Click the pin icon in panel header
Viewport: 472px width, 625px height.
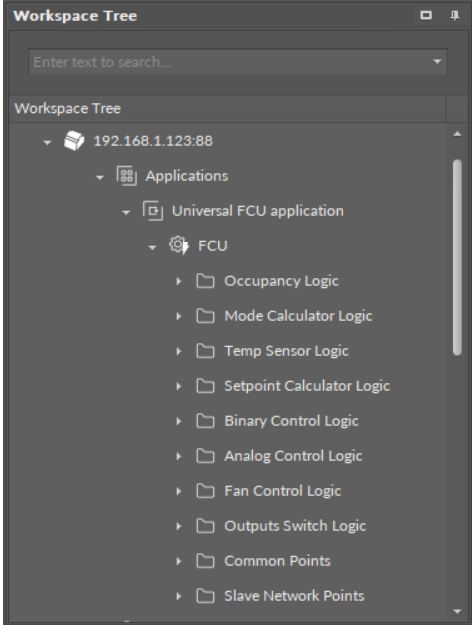point(454,16)
